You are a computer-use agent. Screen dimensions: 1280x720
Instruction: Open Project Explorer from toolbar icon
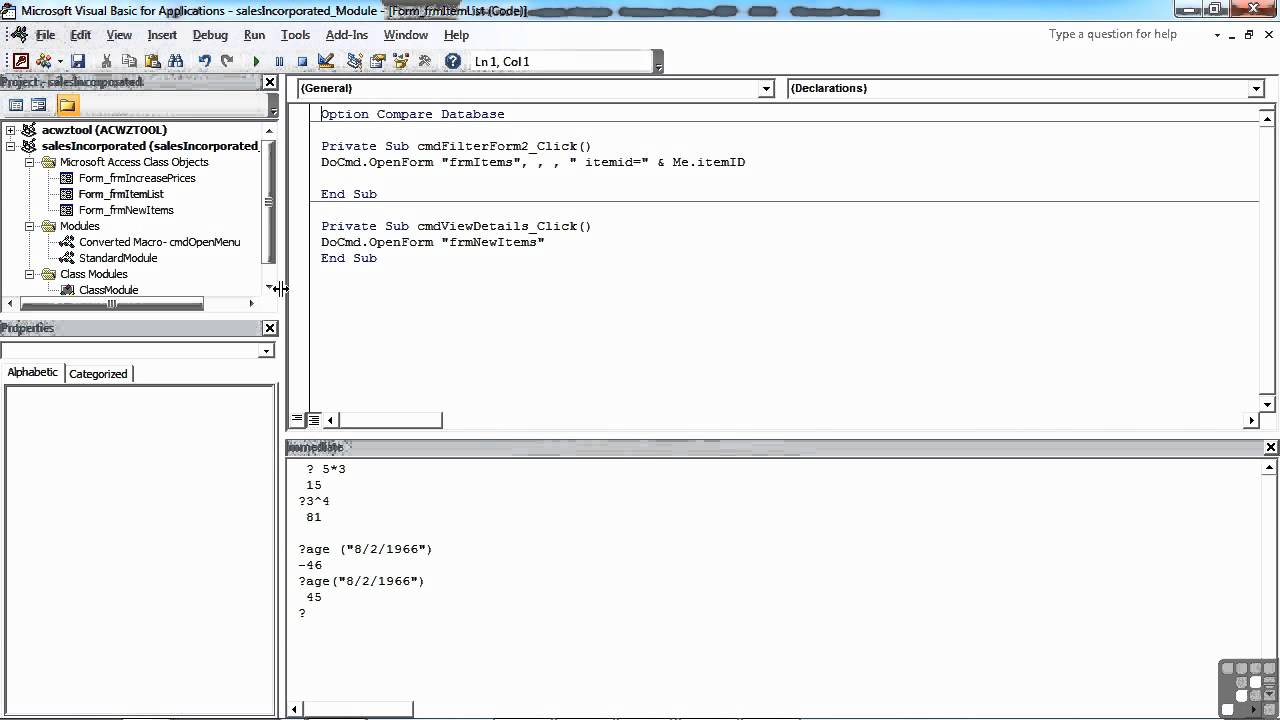coord(354,61)
